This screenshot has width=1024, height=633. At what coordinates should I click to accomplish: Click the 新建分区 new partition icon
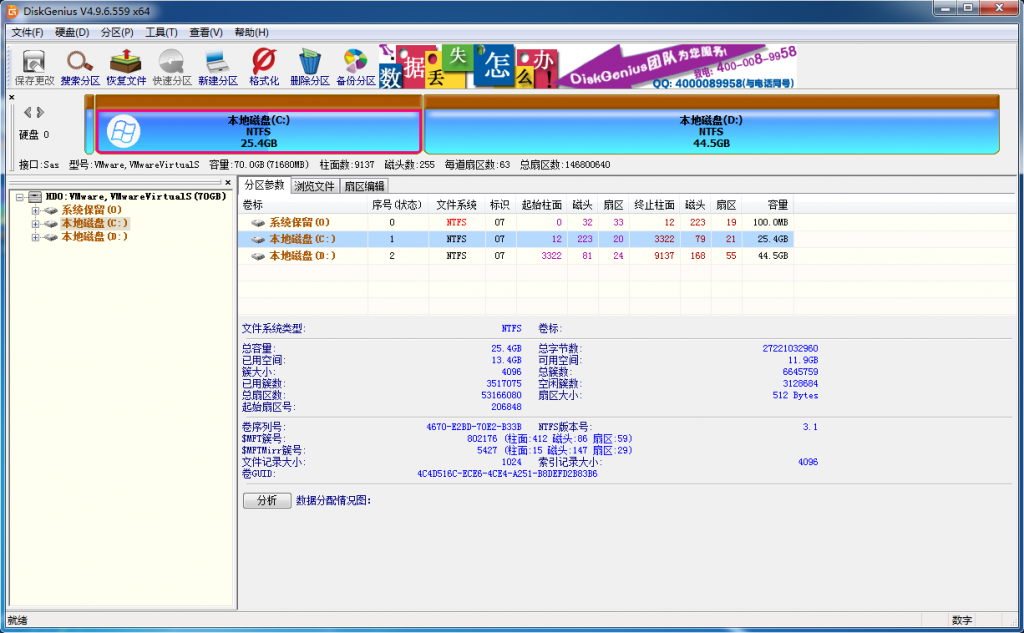click(x=217, y=67)
